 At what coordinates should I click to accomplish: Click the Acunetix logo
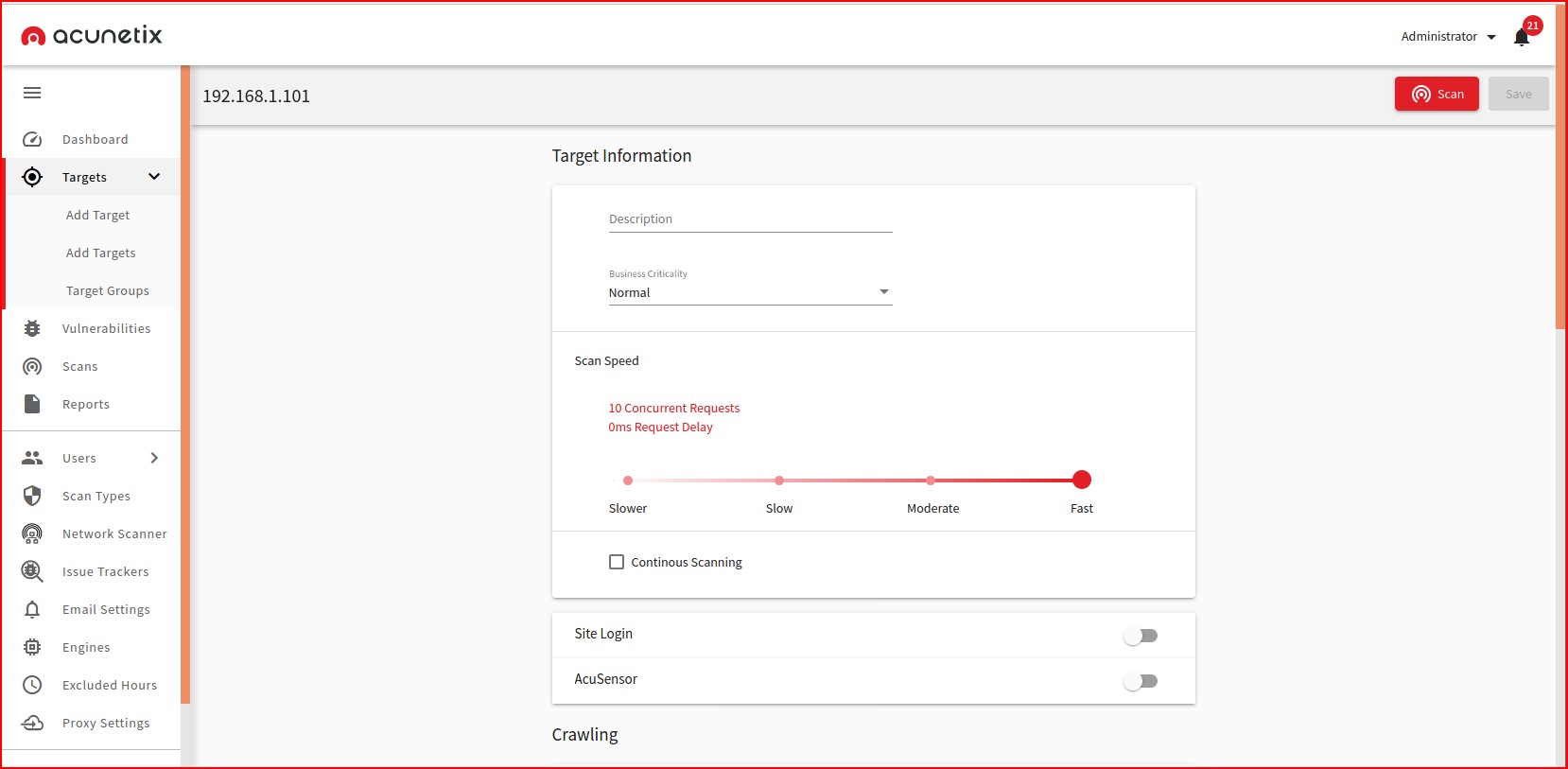92,36
